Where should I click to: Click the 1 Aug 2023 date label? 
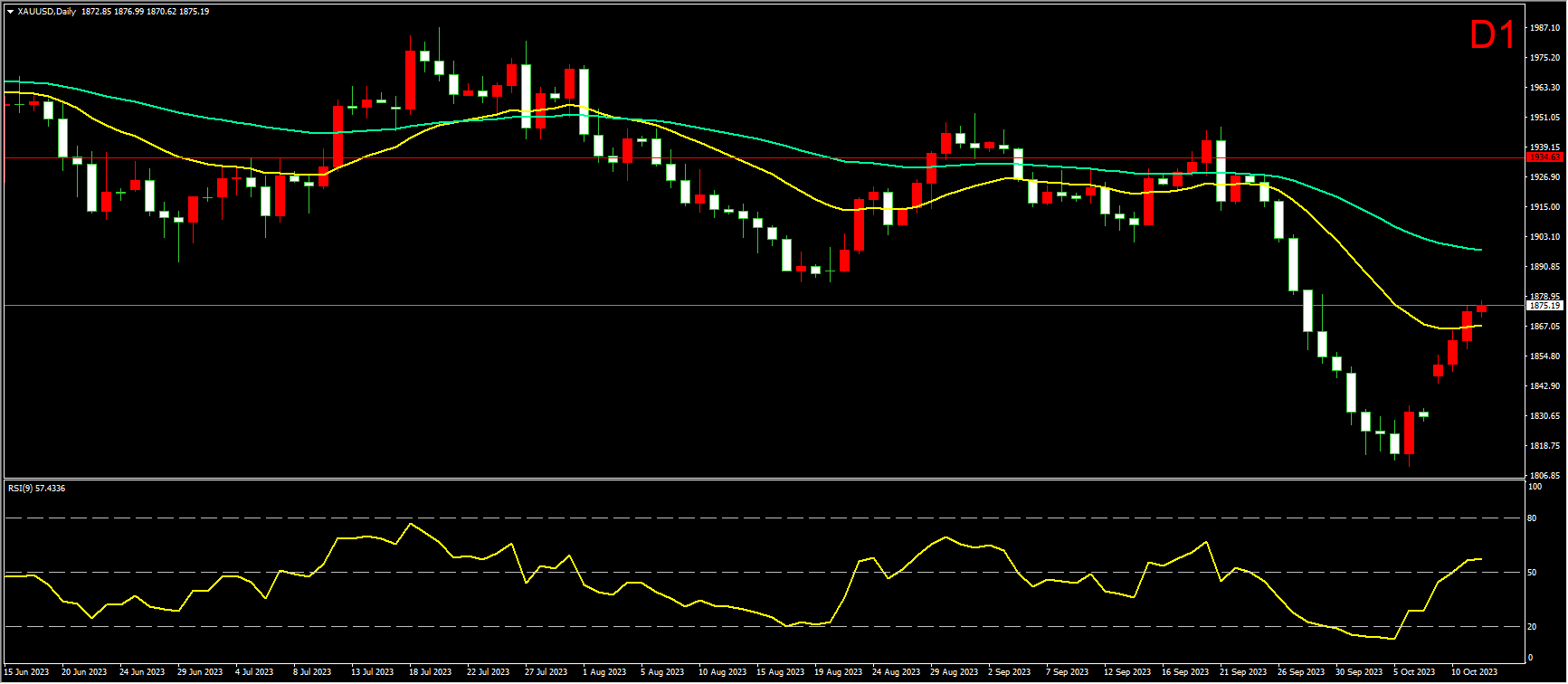(x=604, y=672)
